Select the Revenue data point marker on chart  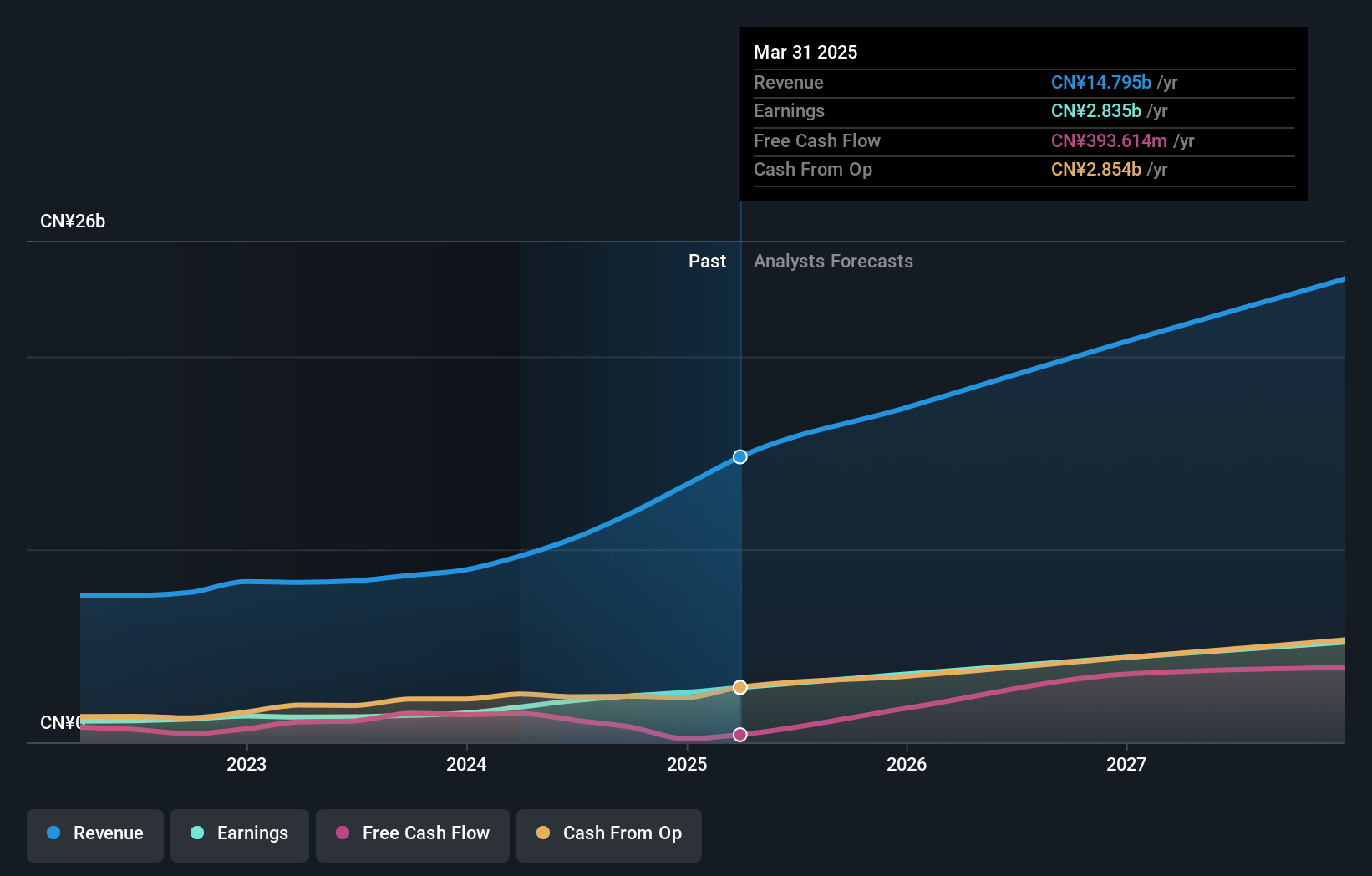[740, 456]
